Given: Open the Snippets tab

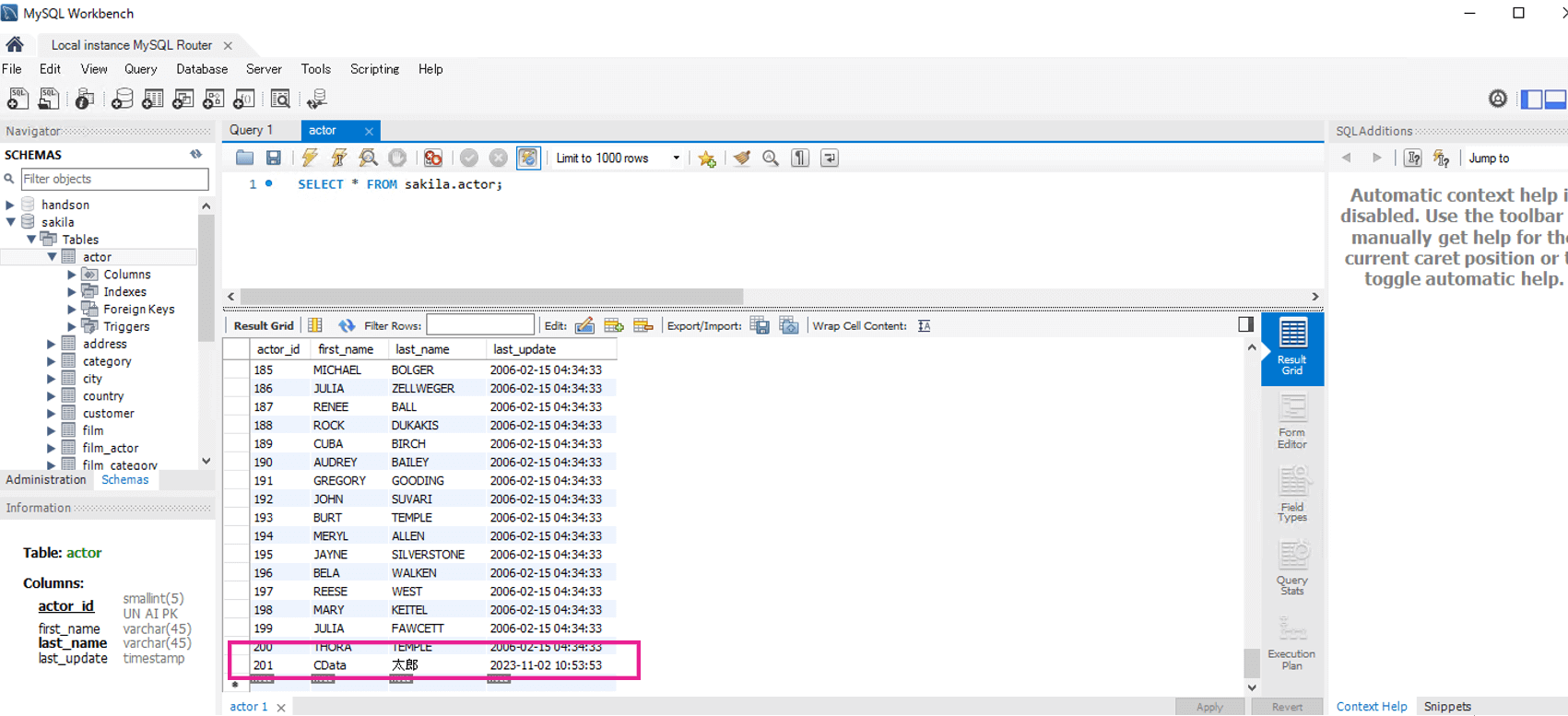Looking at the screenshot, I should click(1447, 706).
